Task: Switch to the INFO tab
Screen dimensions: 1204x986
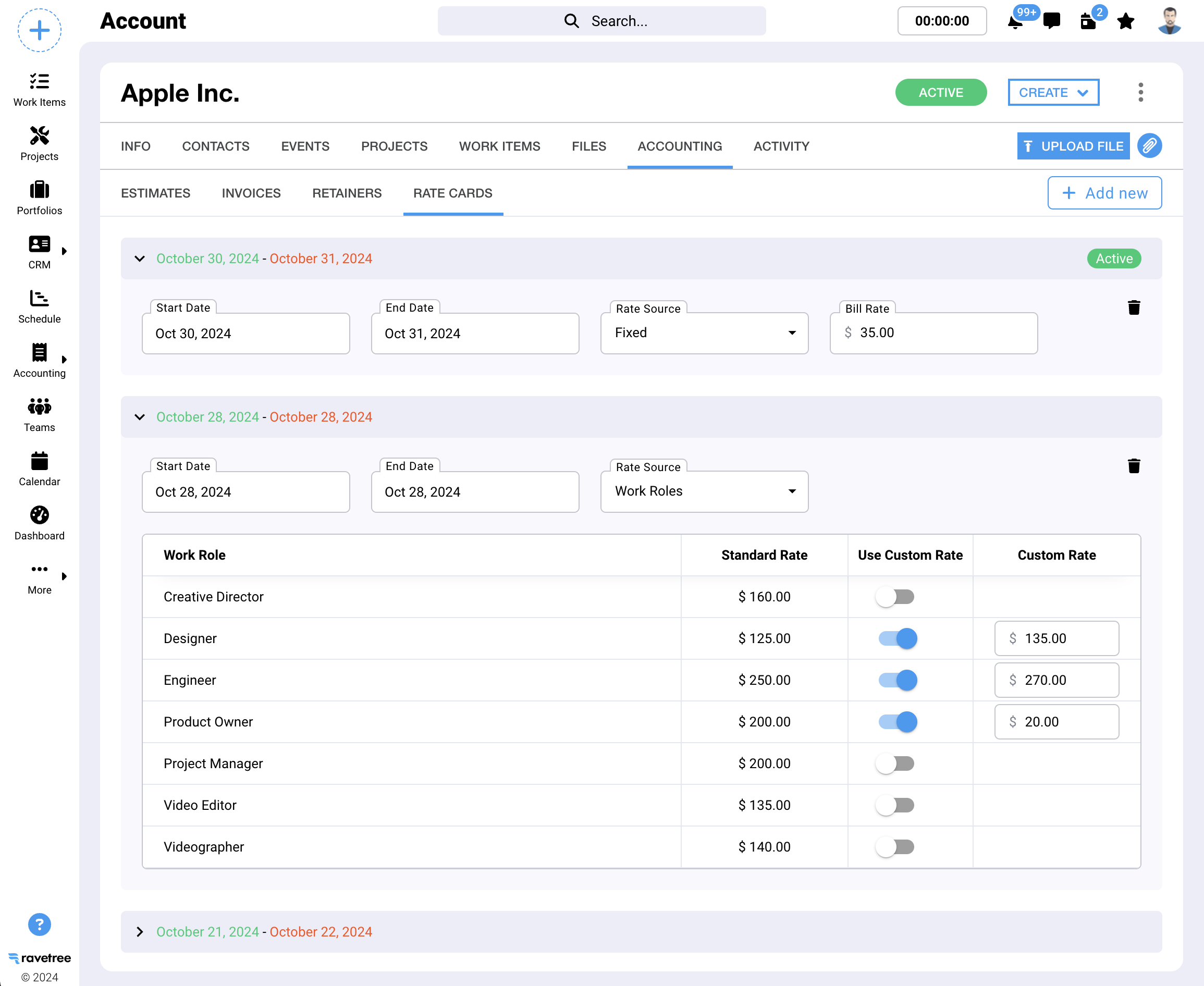Action: tap(136, 146)
